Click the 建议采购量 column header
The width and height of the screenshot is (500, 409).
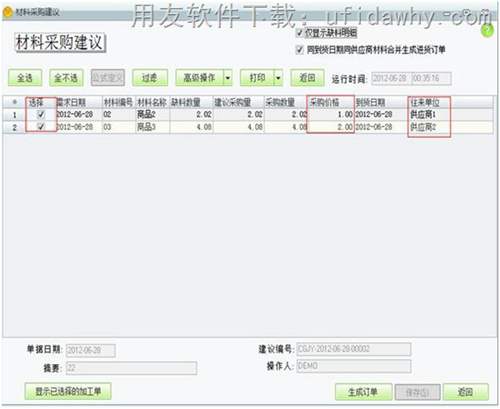tap(239, 102)
